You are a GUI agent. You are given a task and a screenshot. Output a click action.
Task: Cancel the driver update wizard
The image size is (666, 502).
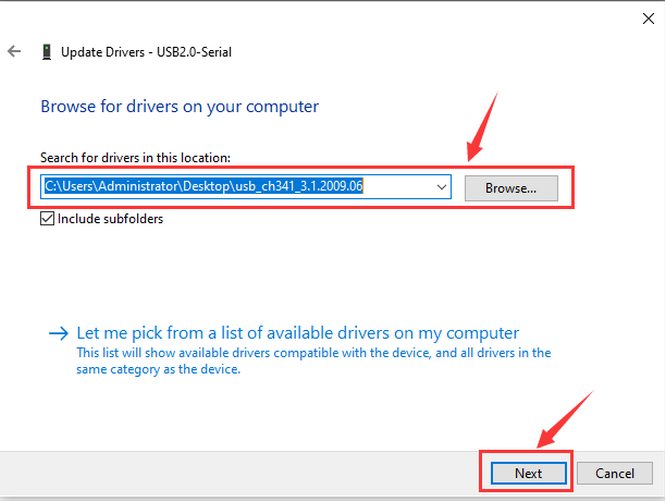click(x=615, y=473)
